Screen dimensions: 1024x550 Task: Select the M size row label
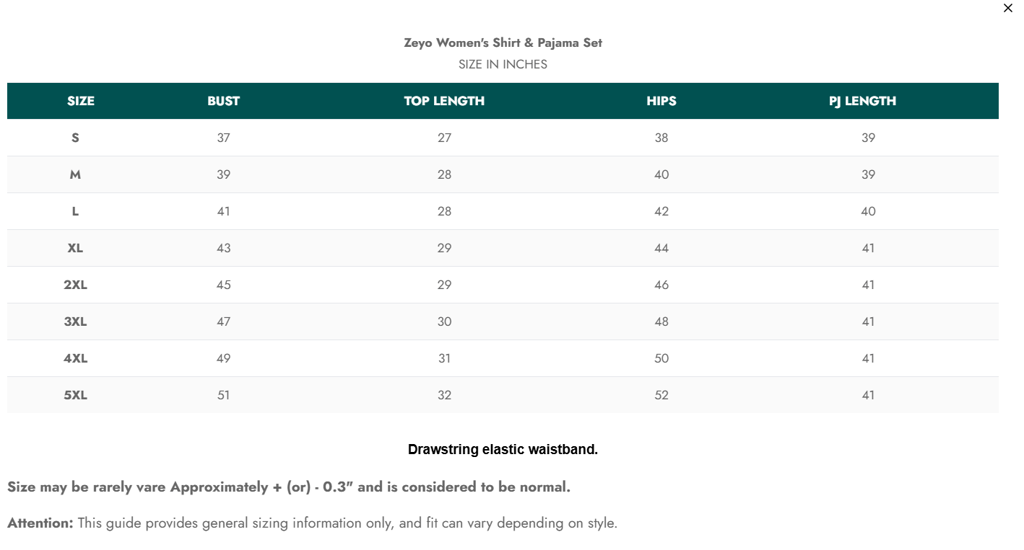click(75, 175)
